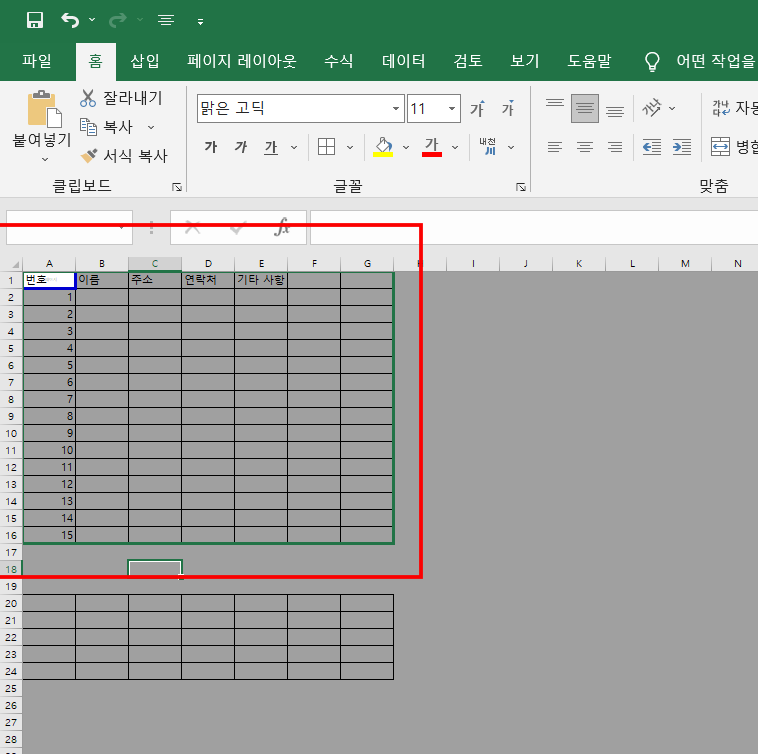Click cell containing 기타 사항

(261, 280)
